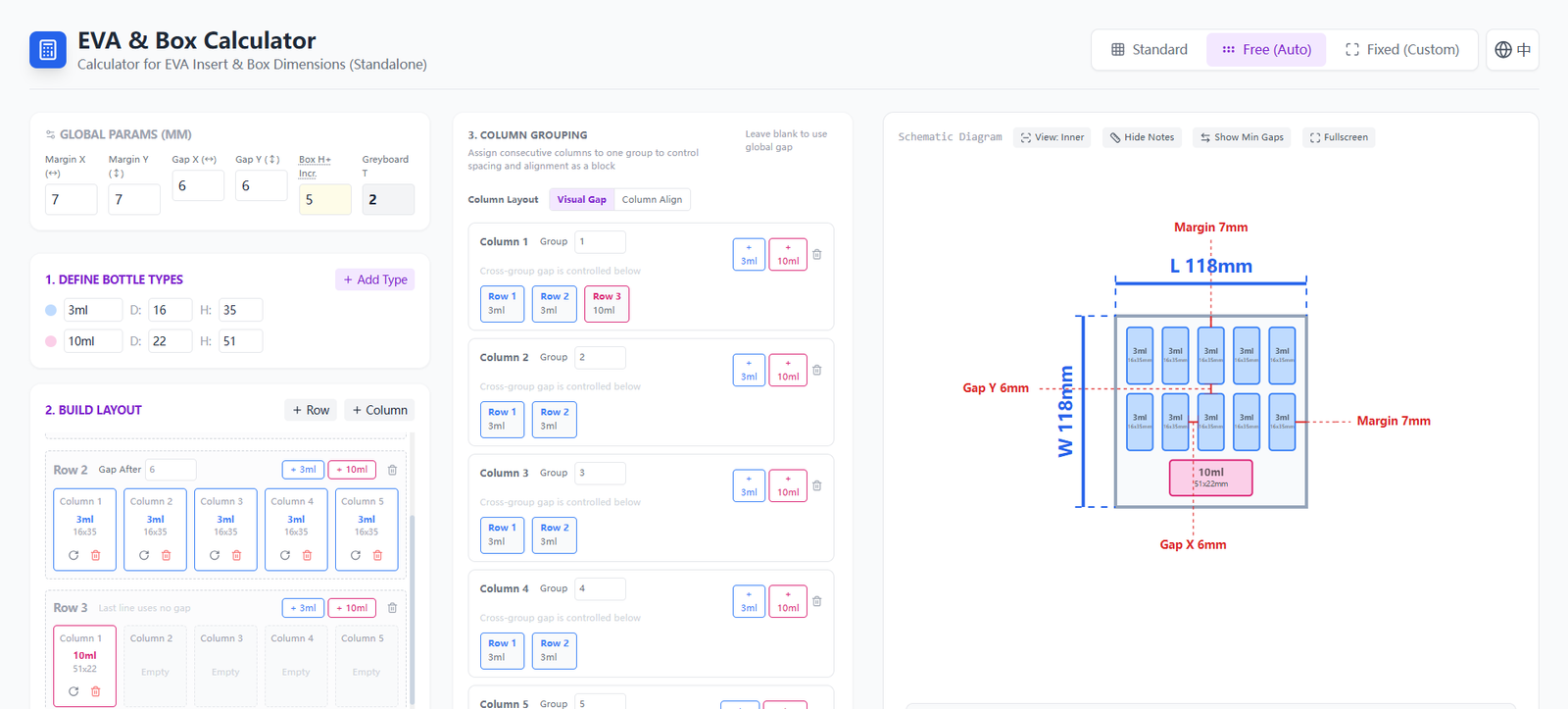Delete Column 4 group with trash icon
This screenshot has width=1568, height=709.
(816, 602)
